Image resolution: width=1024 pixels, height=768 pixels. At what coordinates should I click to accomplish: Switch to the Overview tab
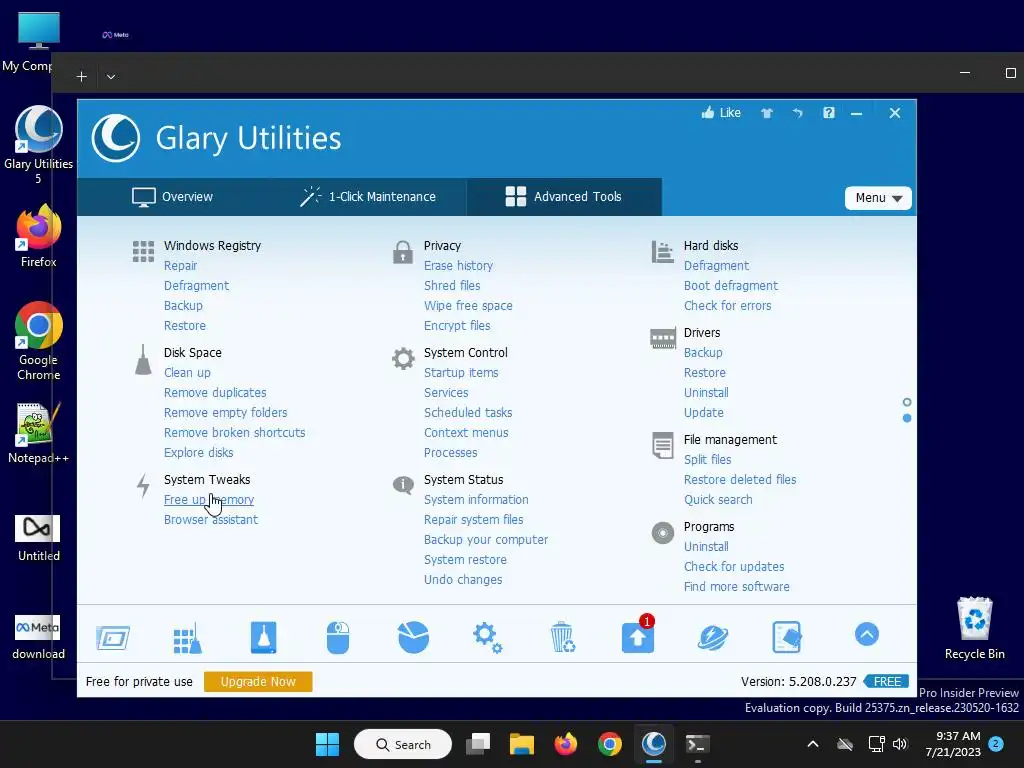point(172,197)
